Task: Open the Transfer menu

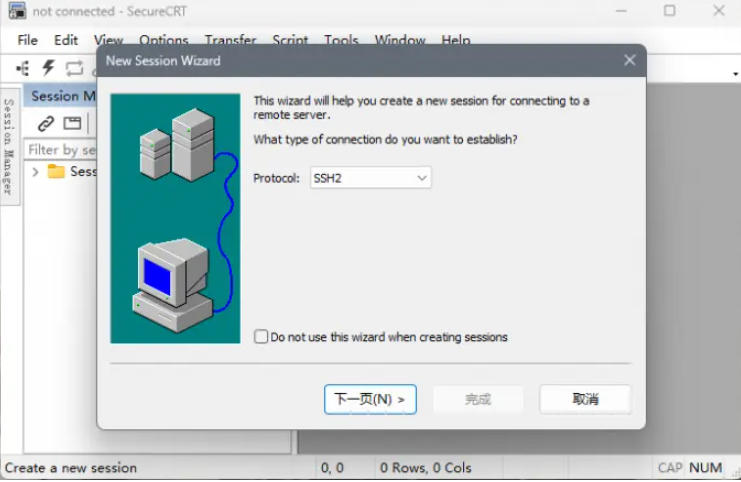Action: click(230, 40)
